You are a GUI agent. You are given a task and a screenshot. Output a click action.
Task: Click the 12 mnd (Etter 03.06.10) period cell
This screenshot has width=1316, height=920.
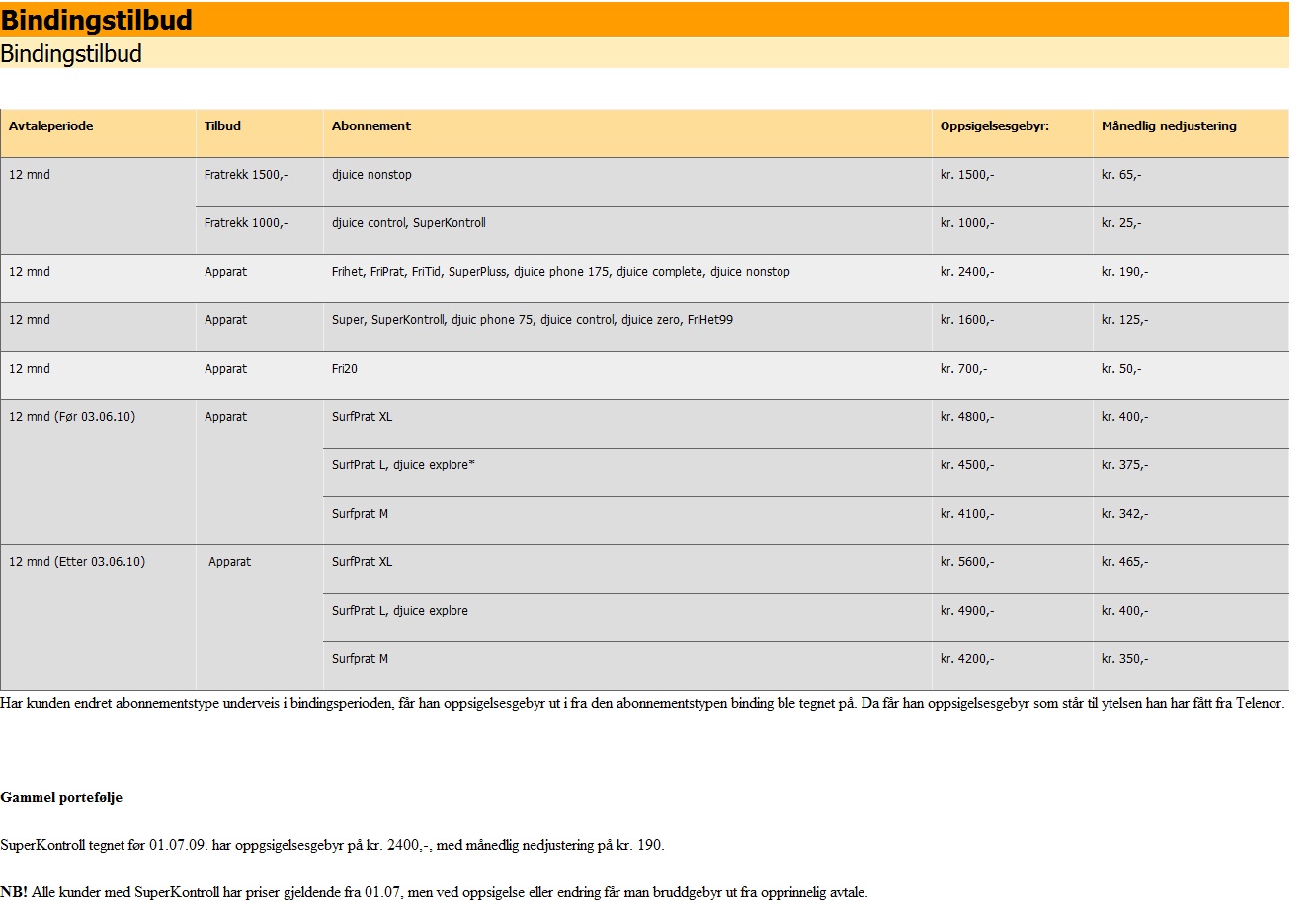(98, 618)
